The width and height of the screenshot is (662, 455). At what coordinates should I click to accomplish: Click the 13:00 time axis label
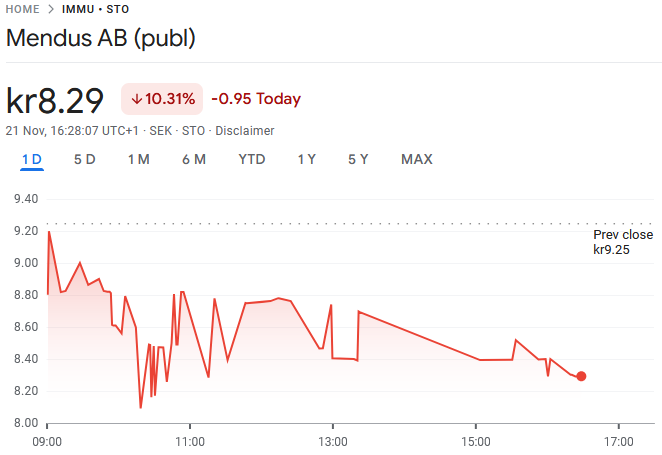332,439
